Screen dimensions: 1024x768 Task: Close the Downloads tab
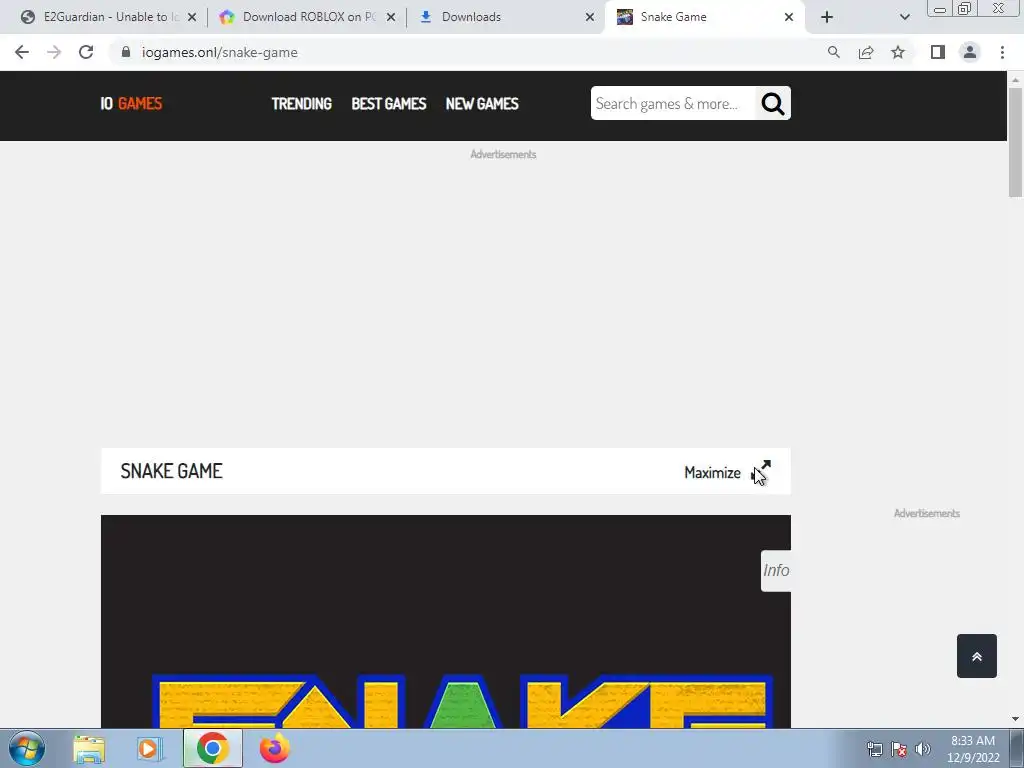(x=590, y=17)
